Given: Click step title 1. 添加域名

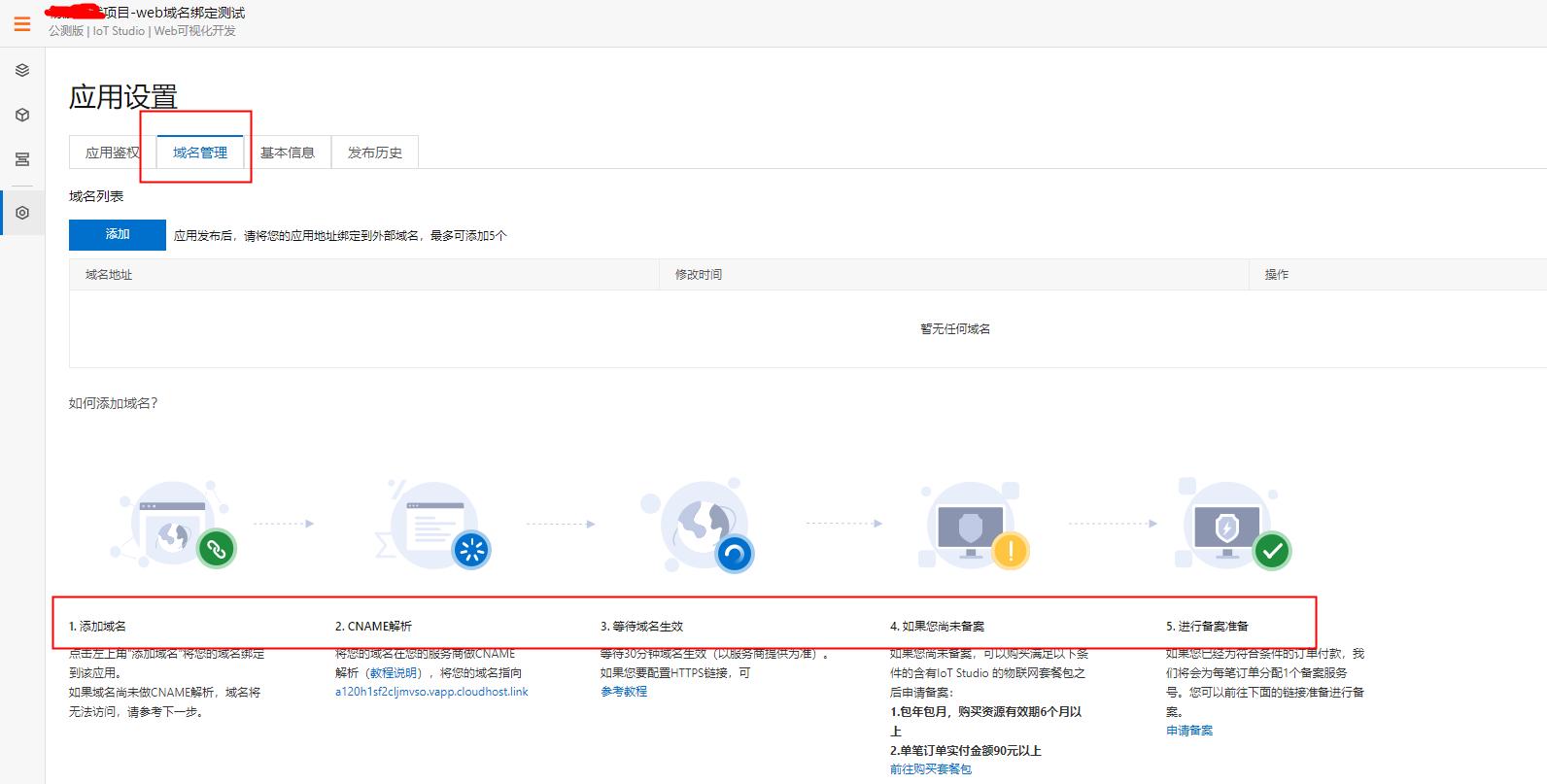Looking at the screenshot, I should (97, 627).
